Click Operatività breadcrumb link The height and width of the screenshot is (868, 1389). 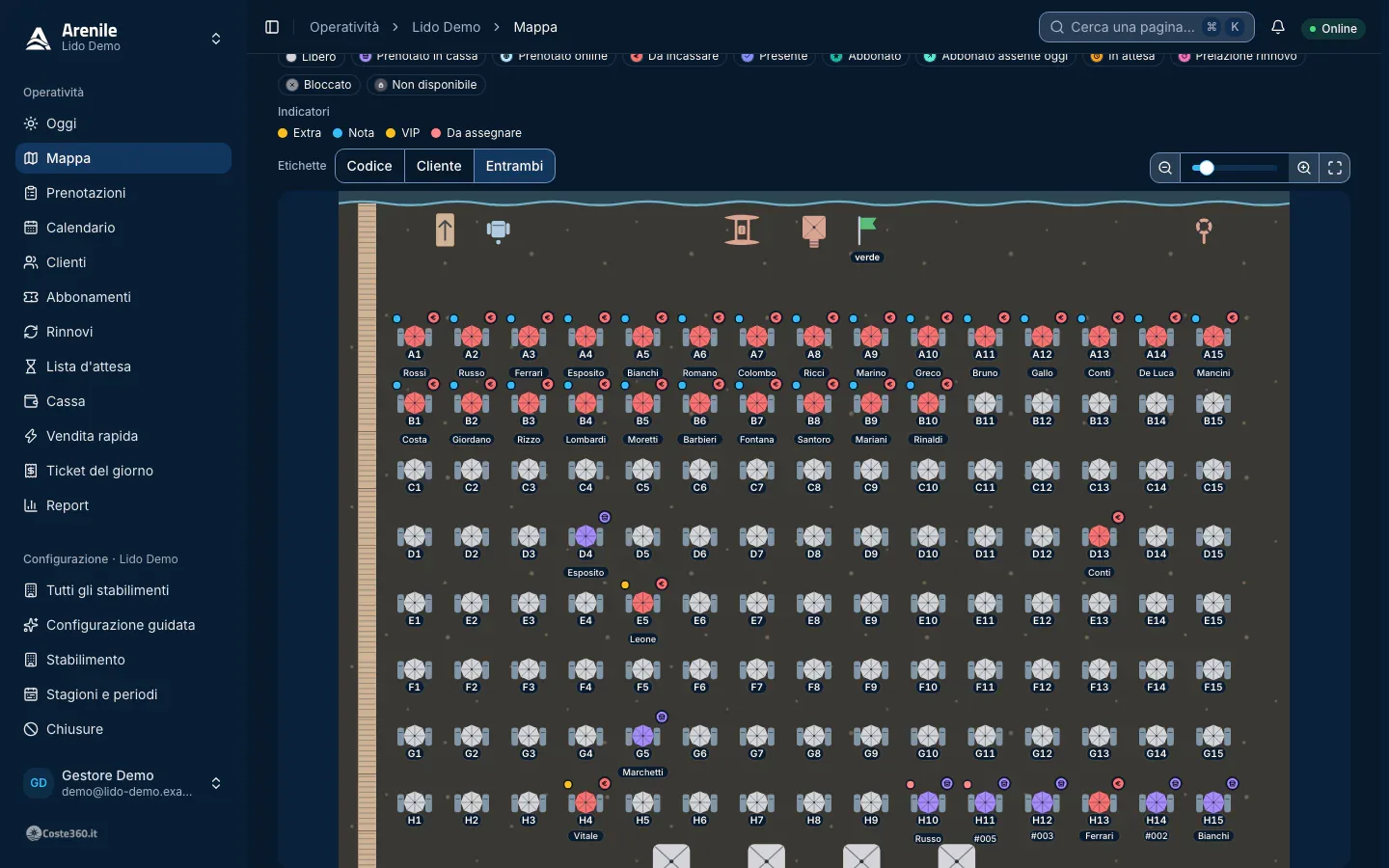[x=344, y=27]
